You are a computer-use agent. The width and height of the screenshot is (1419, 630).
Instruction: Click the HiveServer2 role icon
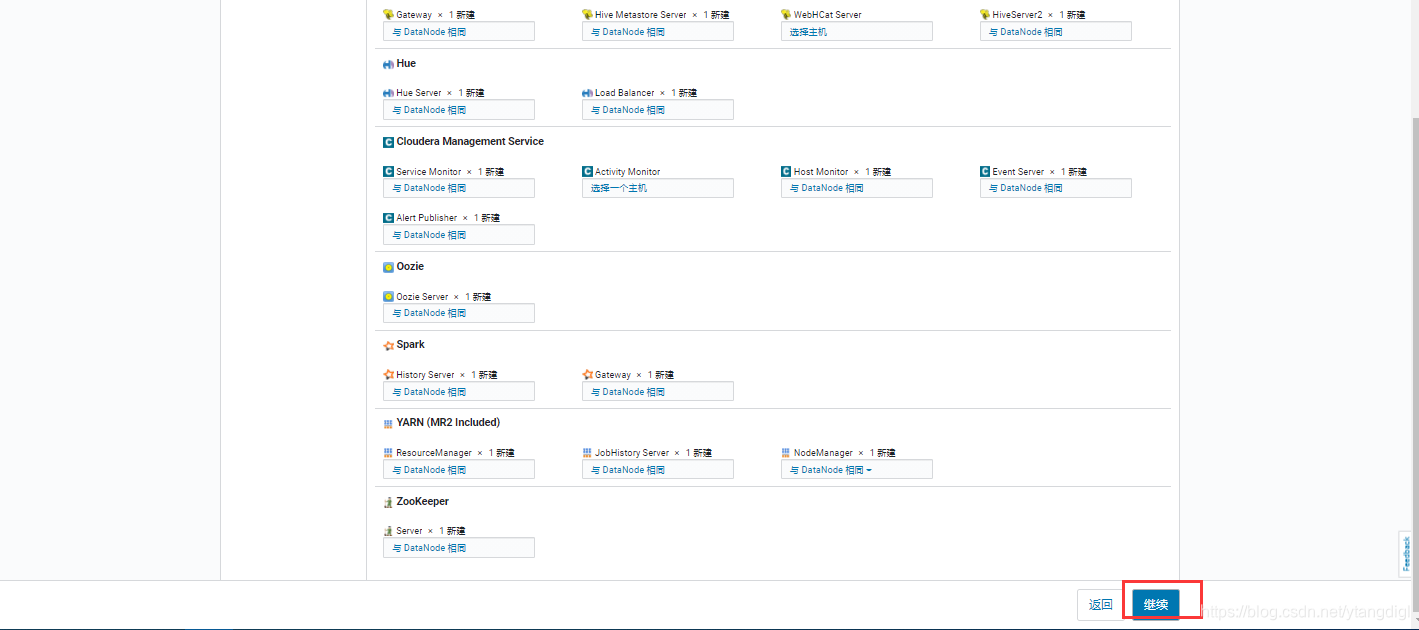985,15
